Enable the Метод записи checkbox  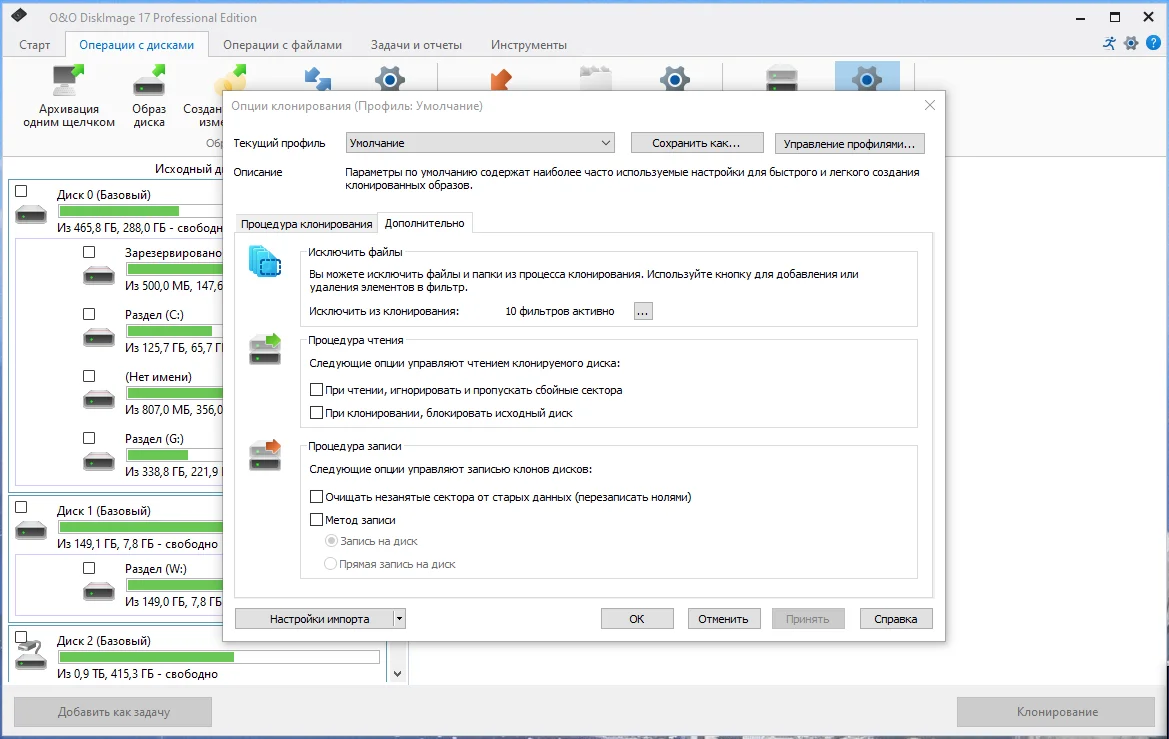(316, 520)
